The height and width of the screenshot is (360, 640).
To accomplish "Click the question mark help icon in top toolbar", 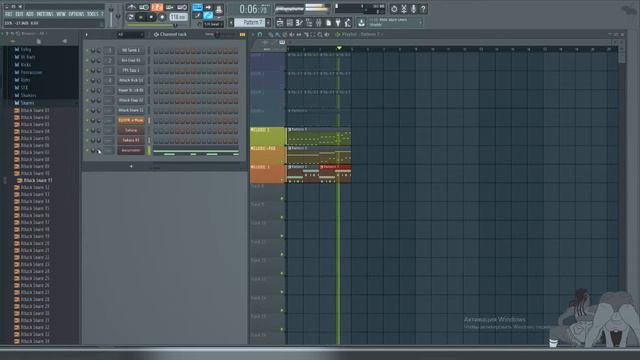I will 423,8.
